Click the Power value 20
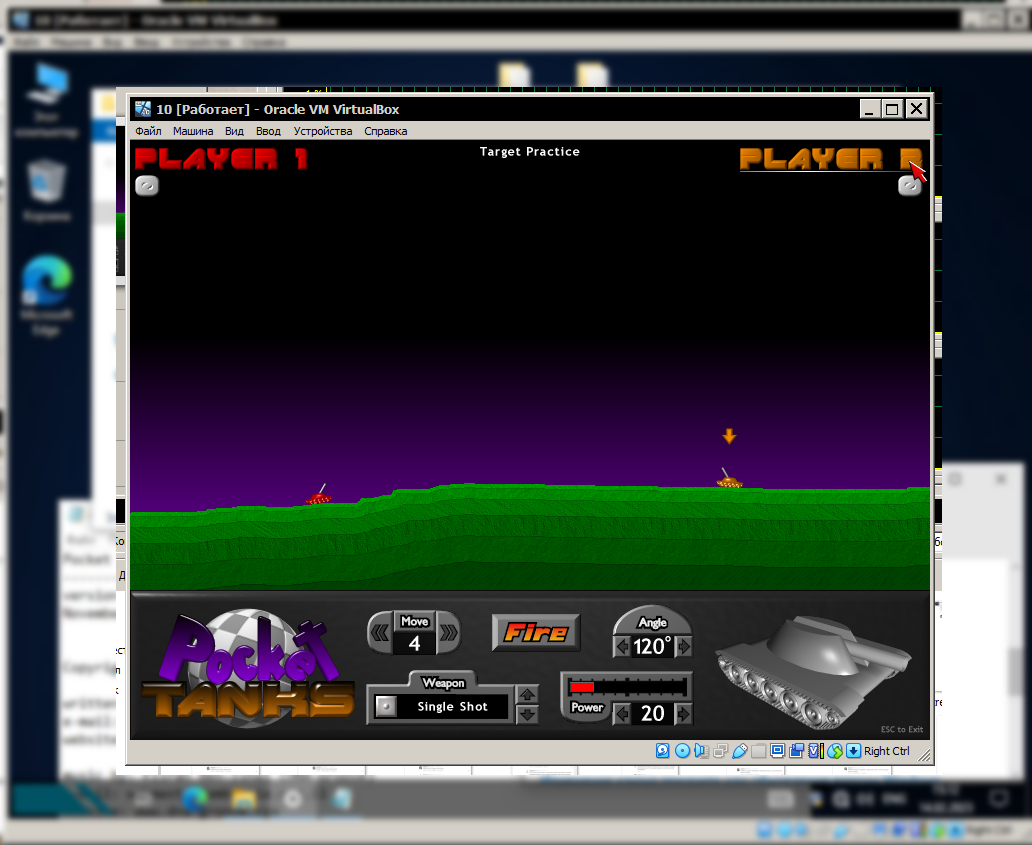The width and height of the screenshot is (1032, 845). tap(652, 713)
